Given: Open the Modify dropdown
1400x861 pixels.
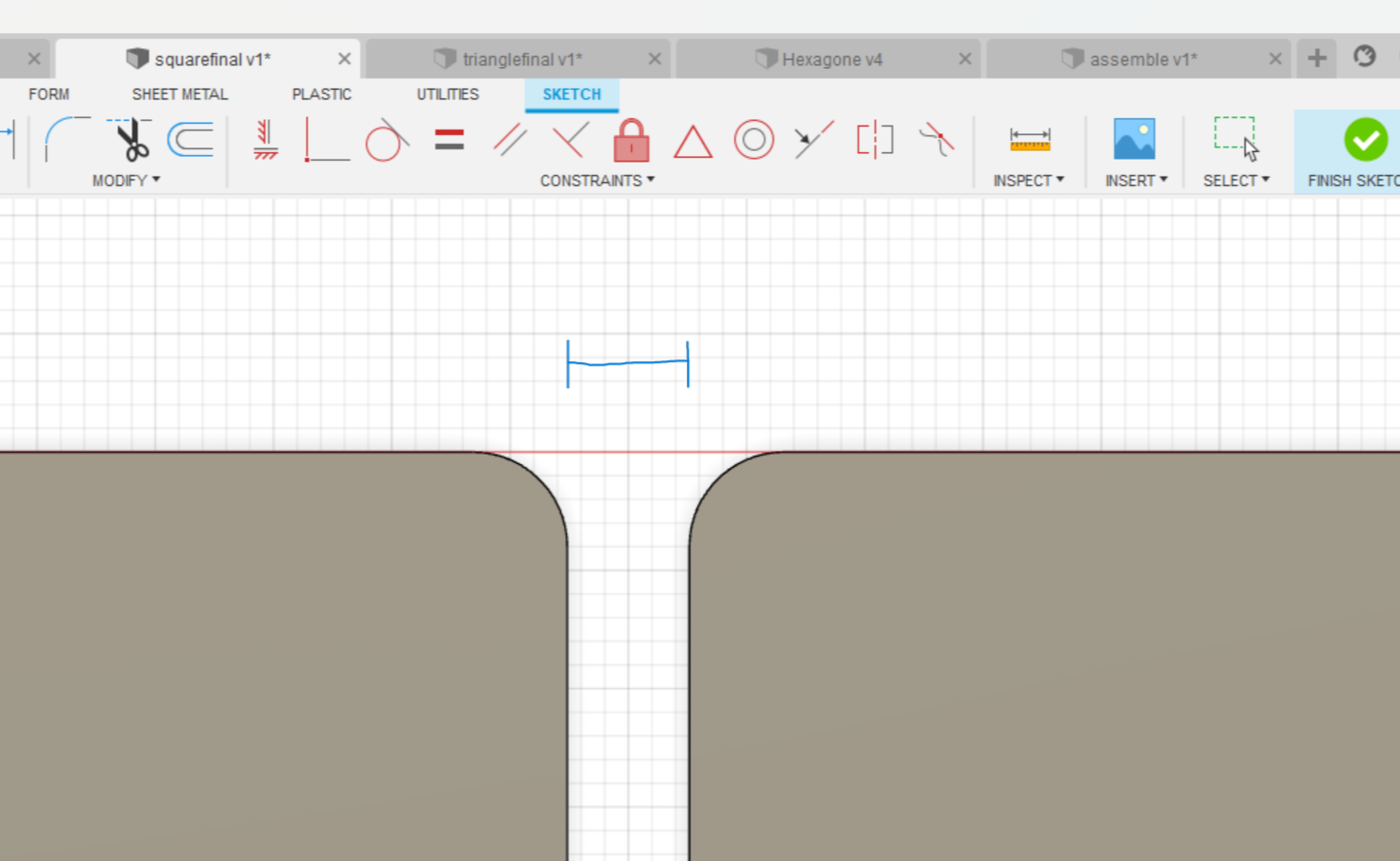Looking at the screenshot, I should [126, 180].
